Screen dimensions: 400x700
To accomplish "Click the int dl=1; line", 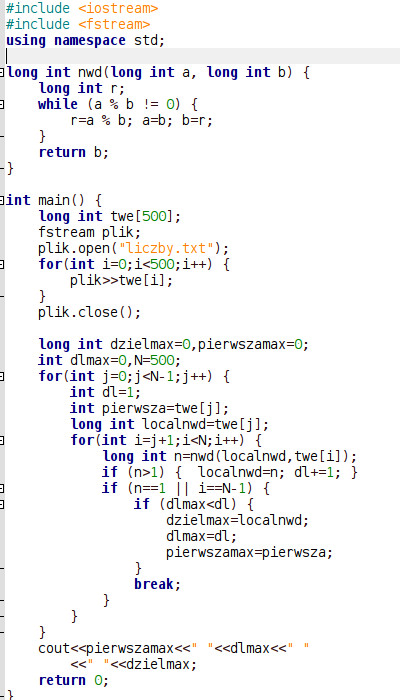I will (105, 392).
